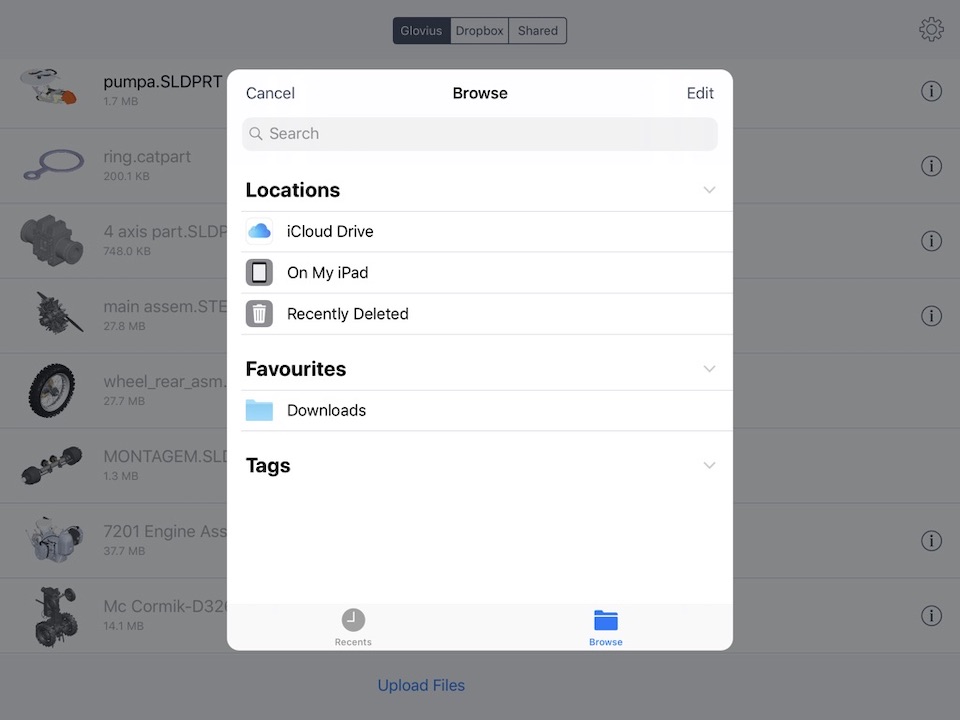The height and width of the screenshot is (720, 960).
Task: Click the Recents clock icon
Action: coord(353,620)
